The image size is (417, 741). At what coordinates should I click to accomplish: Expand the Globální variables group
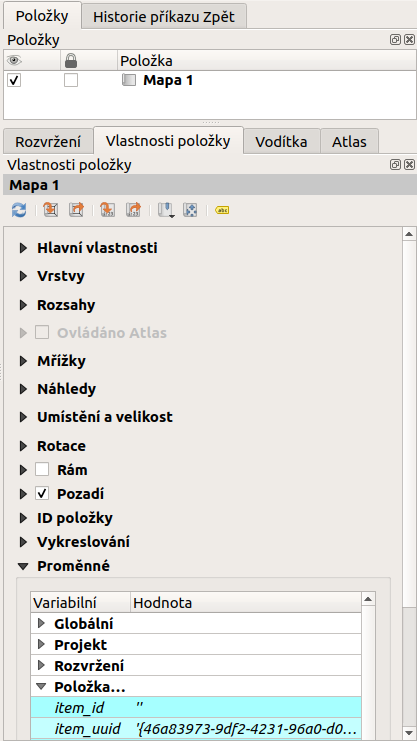point(41,624)
